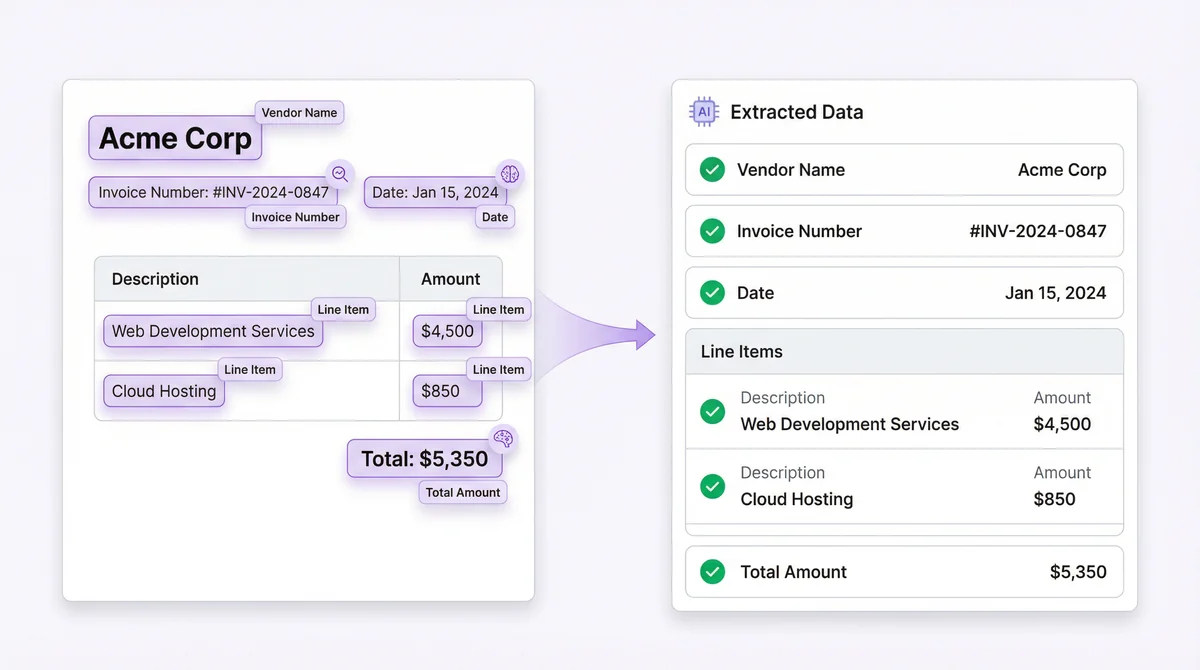Image resolution: width=1200 pixels, height=670 pixels.
Task: Click Cloud Hosting under Extracted Data
Action: click(797, 499)
